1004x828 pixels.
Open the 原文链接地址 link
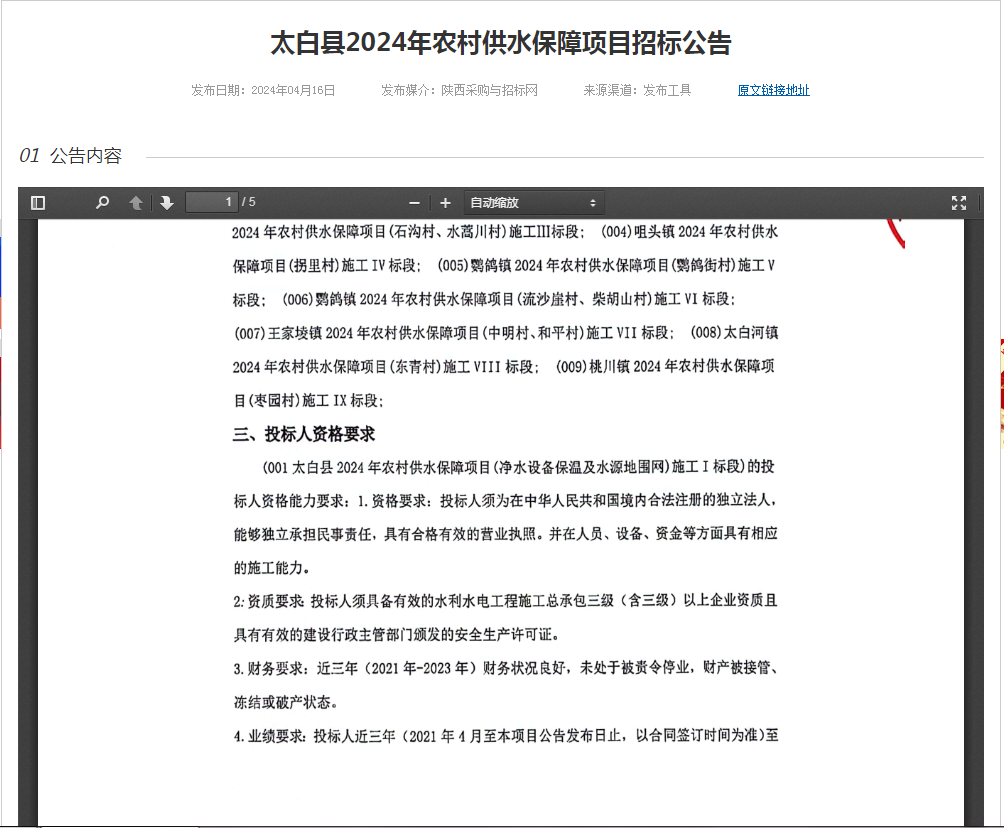773,90
